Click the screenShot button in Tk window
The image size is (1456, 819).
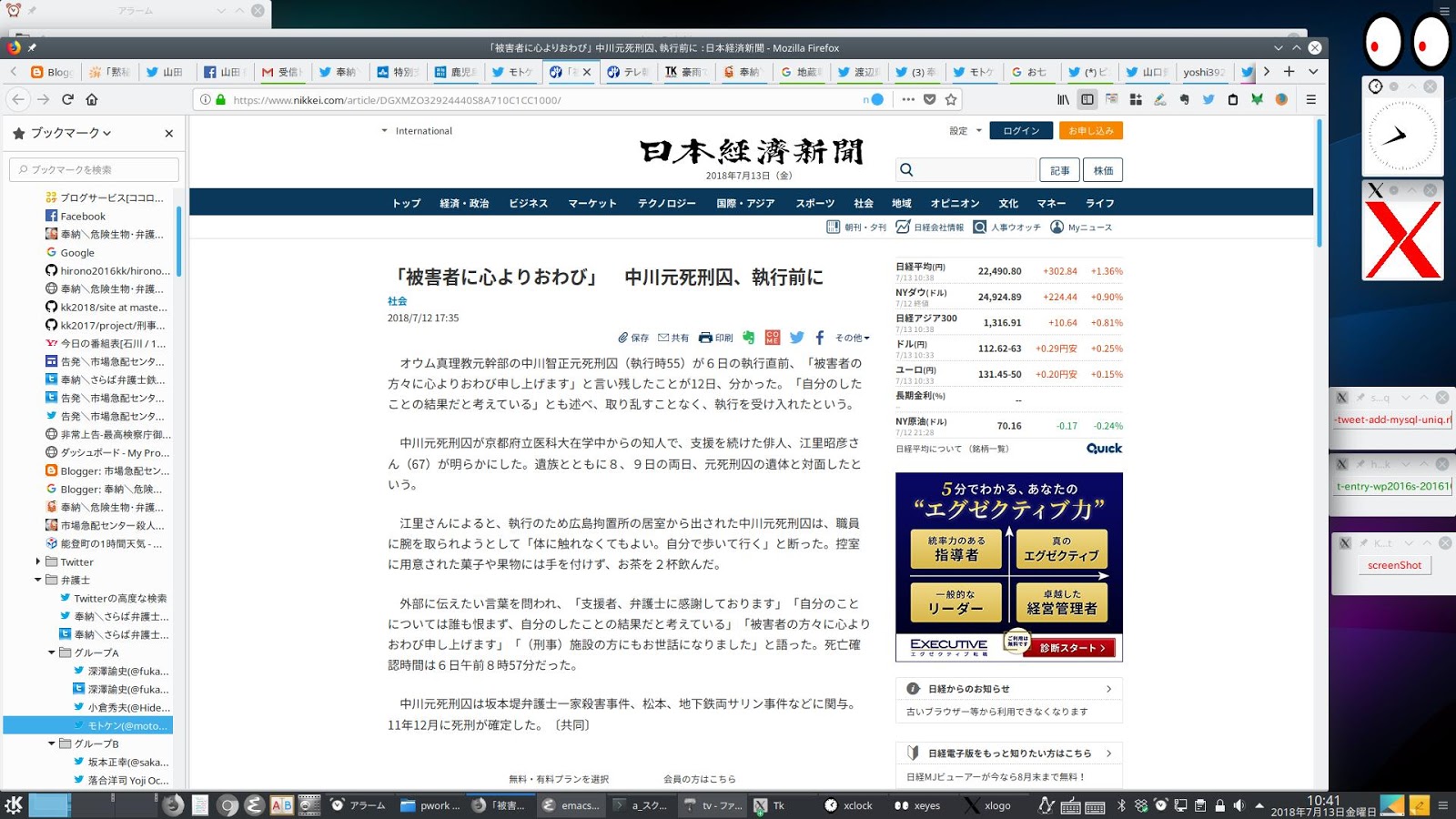[x=1394, y=565]
